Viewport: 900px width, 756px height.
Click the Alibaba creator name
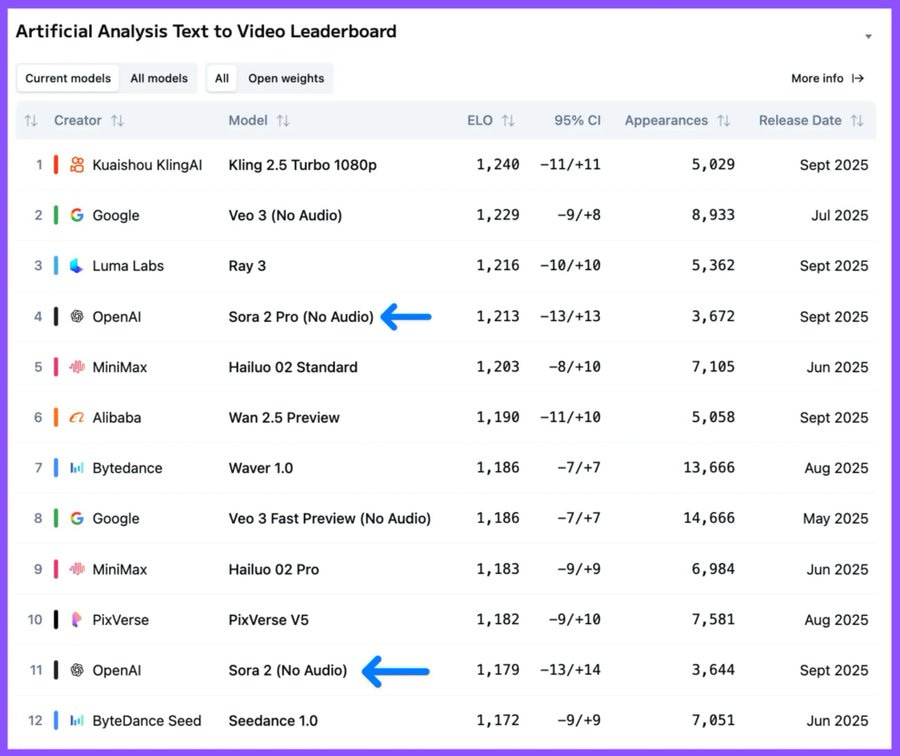[x=117, y=417]
